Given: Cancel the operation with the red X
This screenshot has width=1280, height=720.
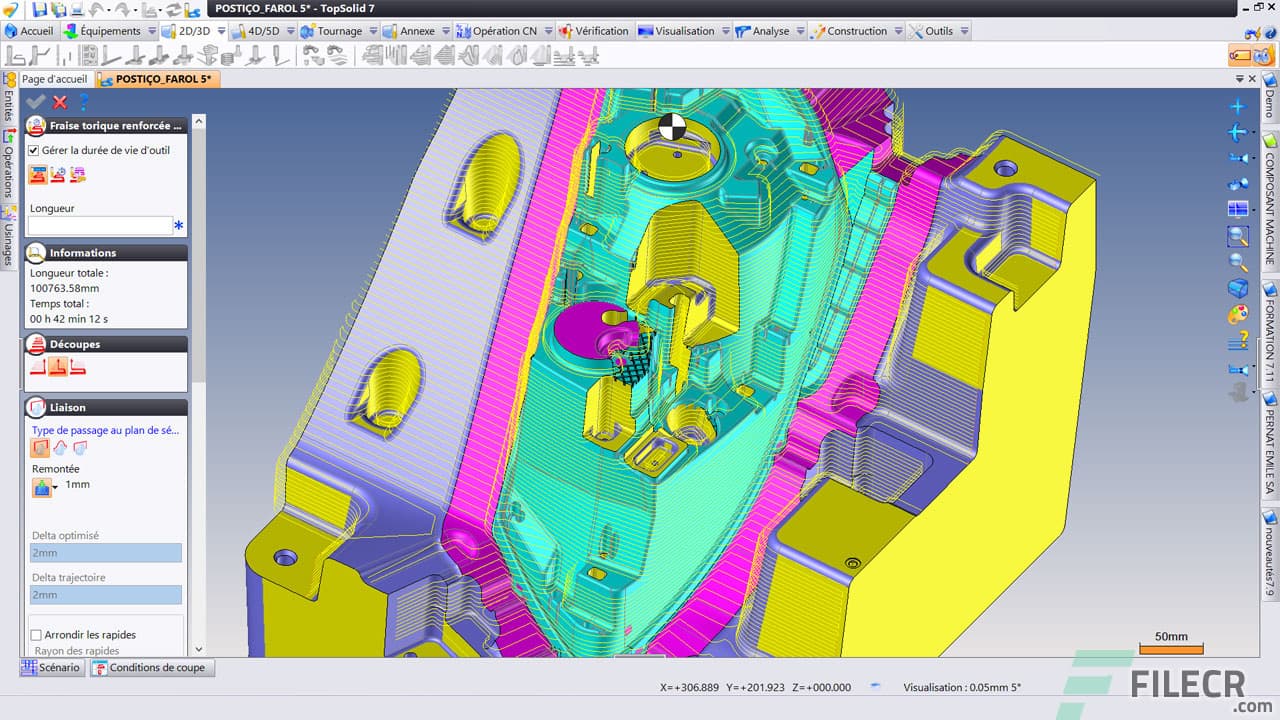Looking at the screenshot, I should pyautogui.click(x=60, y=102).
